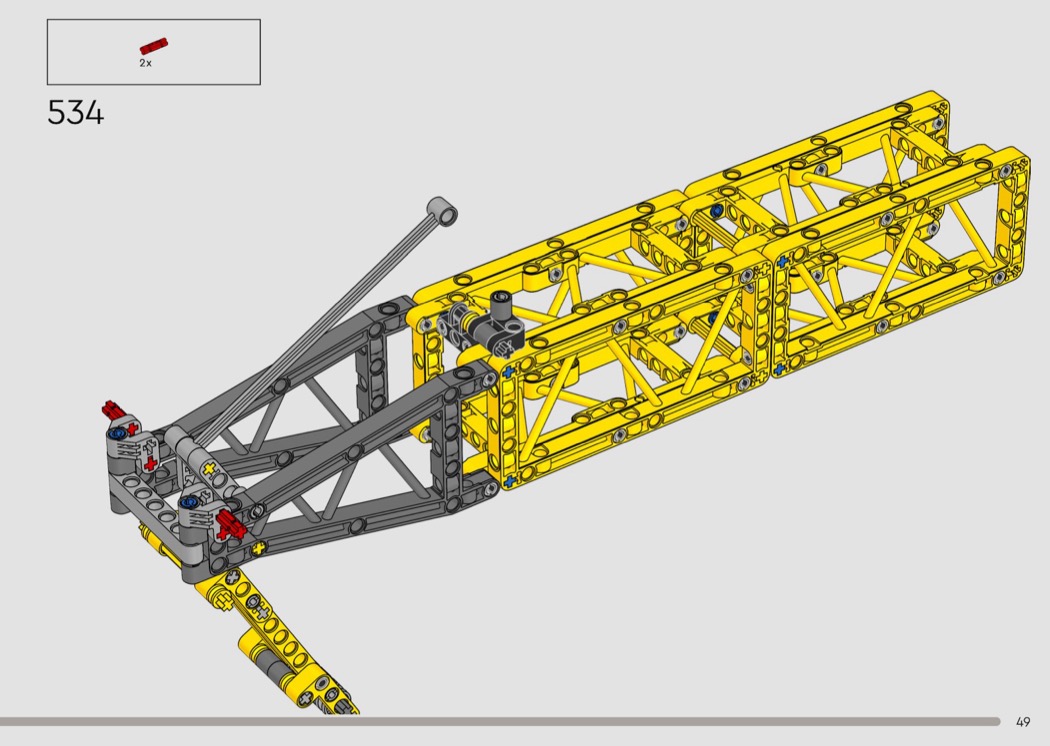The height and width of the screenshot is (746, 1050).
Task: Click the blue pin on top of the yellow truss
Action: coord(717,211)
